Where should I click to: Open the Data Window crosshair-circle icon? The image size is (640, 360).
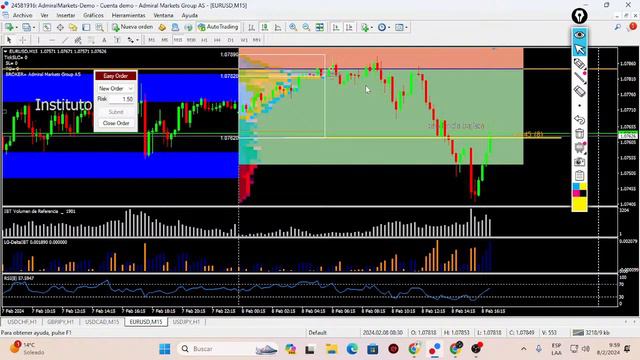coord(60,27)
